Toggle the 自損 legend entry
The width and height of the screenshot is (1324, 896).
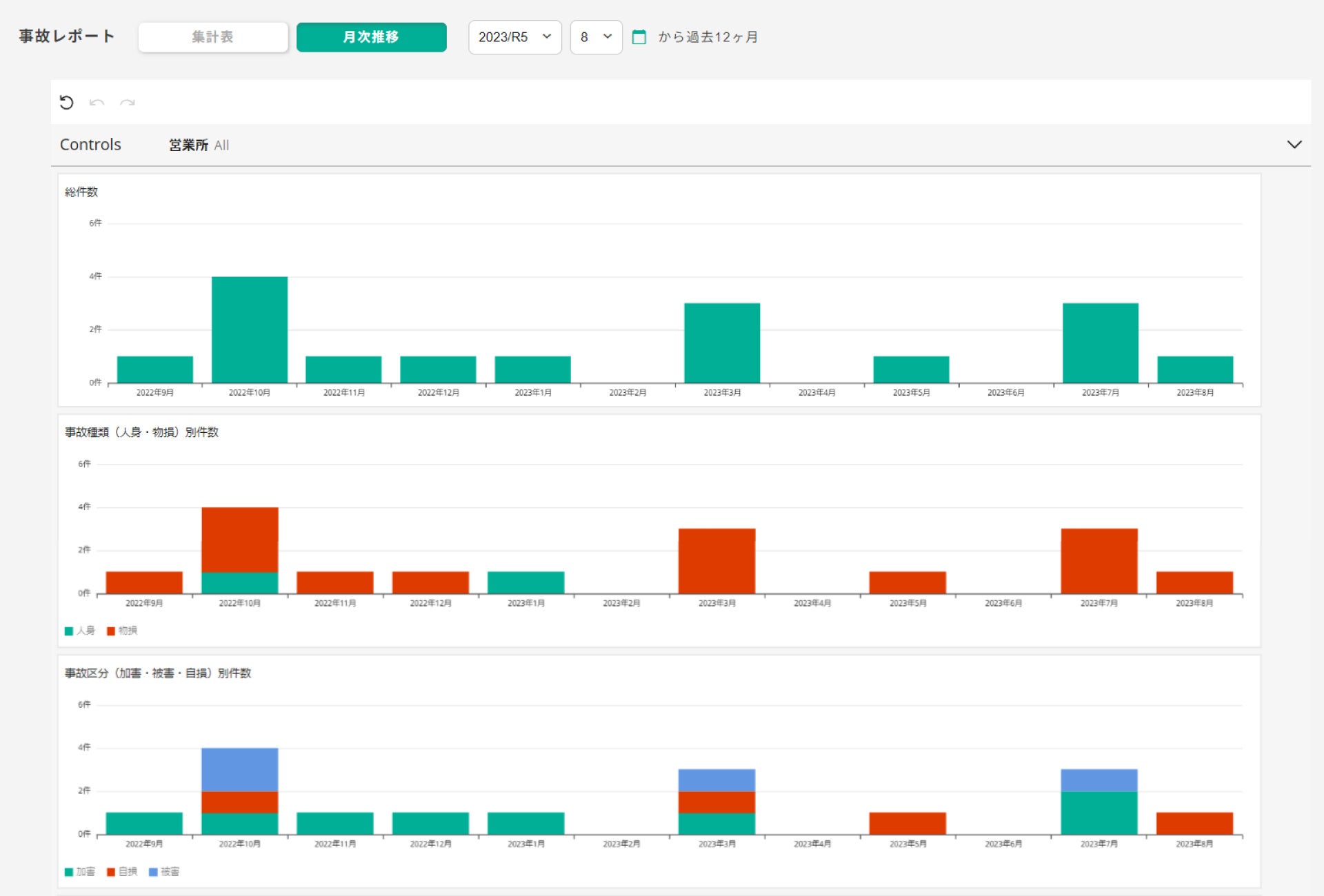coord(122,872)
